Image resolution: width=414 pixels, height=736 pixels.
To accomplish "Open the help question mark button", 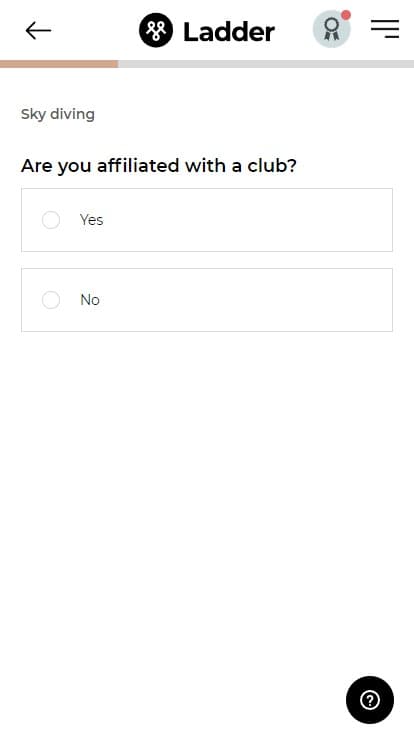I will pos(370,700).
